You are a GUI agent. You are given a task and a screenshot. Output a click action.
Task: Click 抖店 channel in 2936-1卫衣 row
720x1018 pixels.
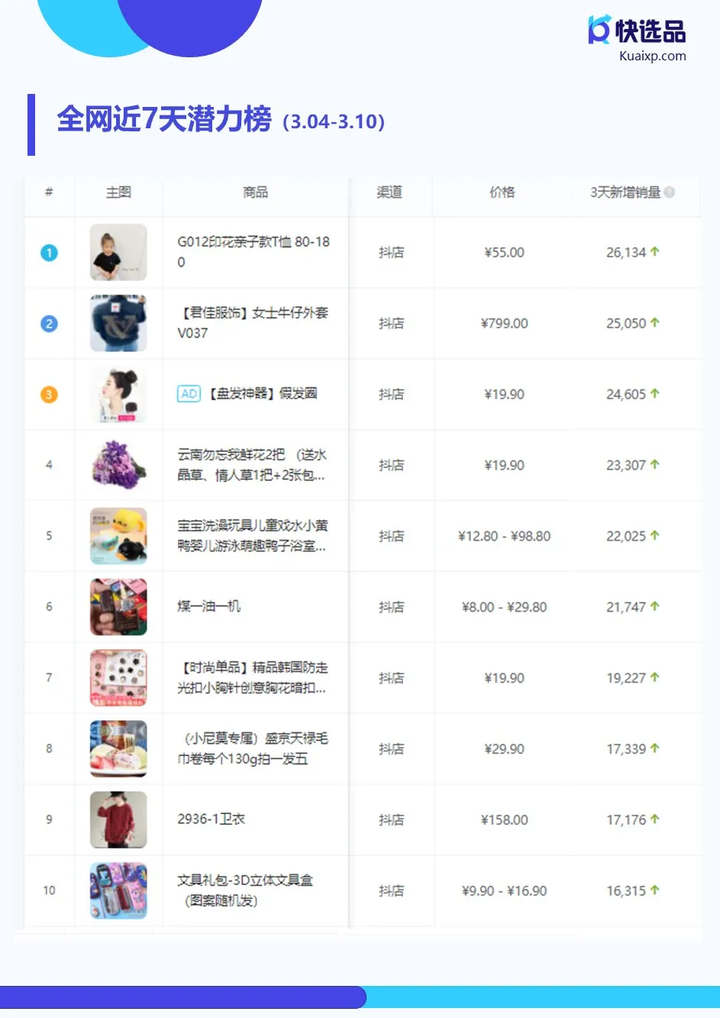pyautogui.click(x=391, y=820)
